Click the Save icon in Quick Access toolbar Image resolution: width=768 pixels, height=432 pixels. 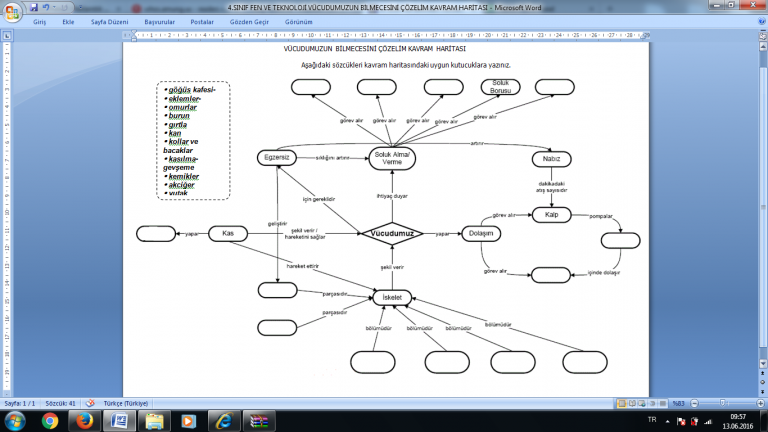(x=33, y=6)
